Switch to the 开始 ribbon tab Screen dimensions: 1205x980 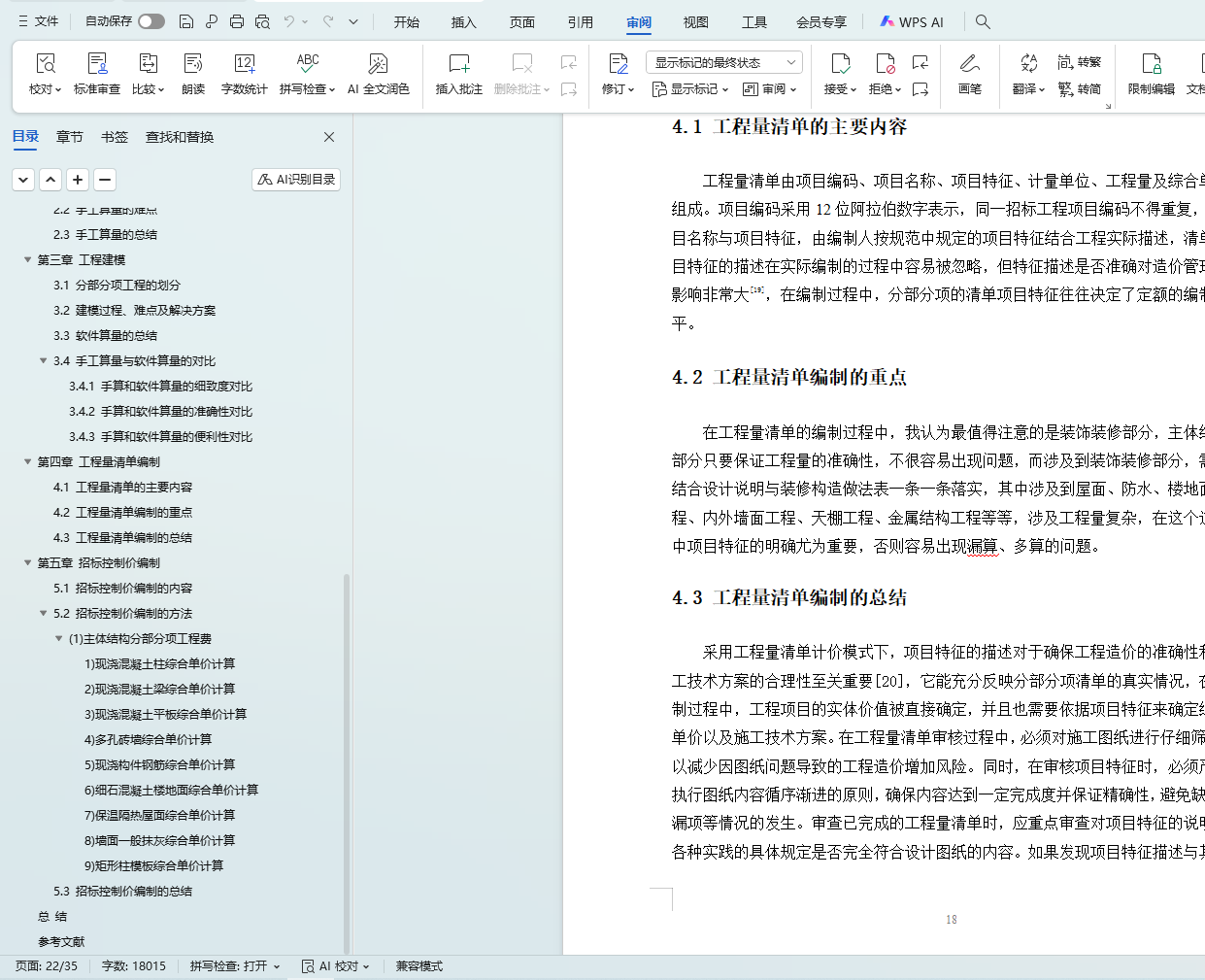[406, 22]
